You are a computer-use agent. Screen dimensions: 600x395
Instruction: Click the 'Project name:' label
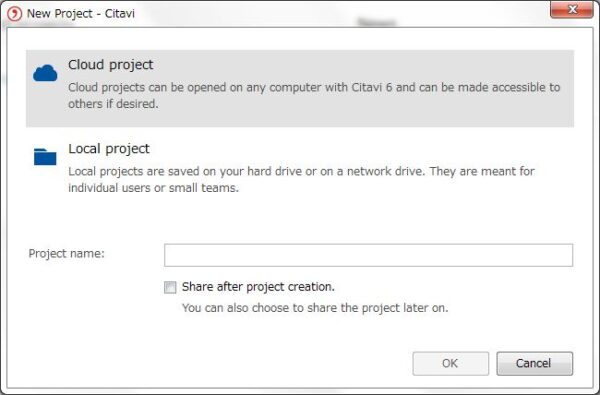pyautogui.click(x=67, y=253)
